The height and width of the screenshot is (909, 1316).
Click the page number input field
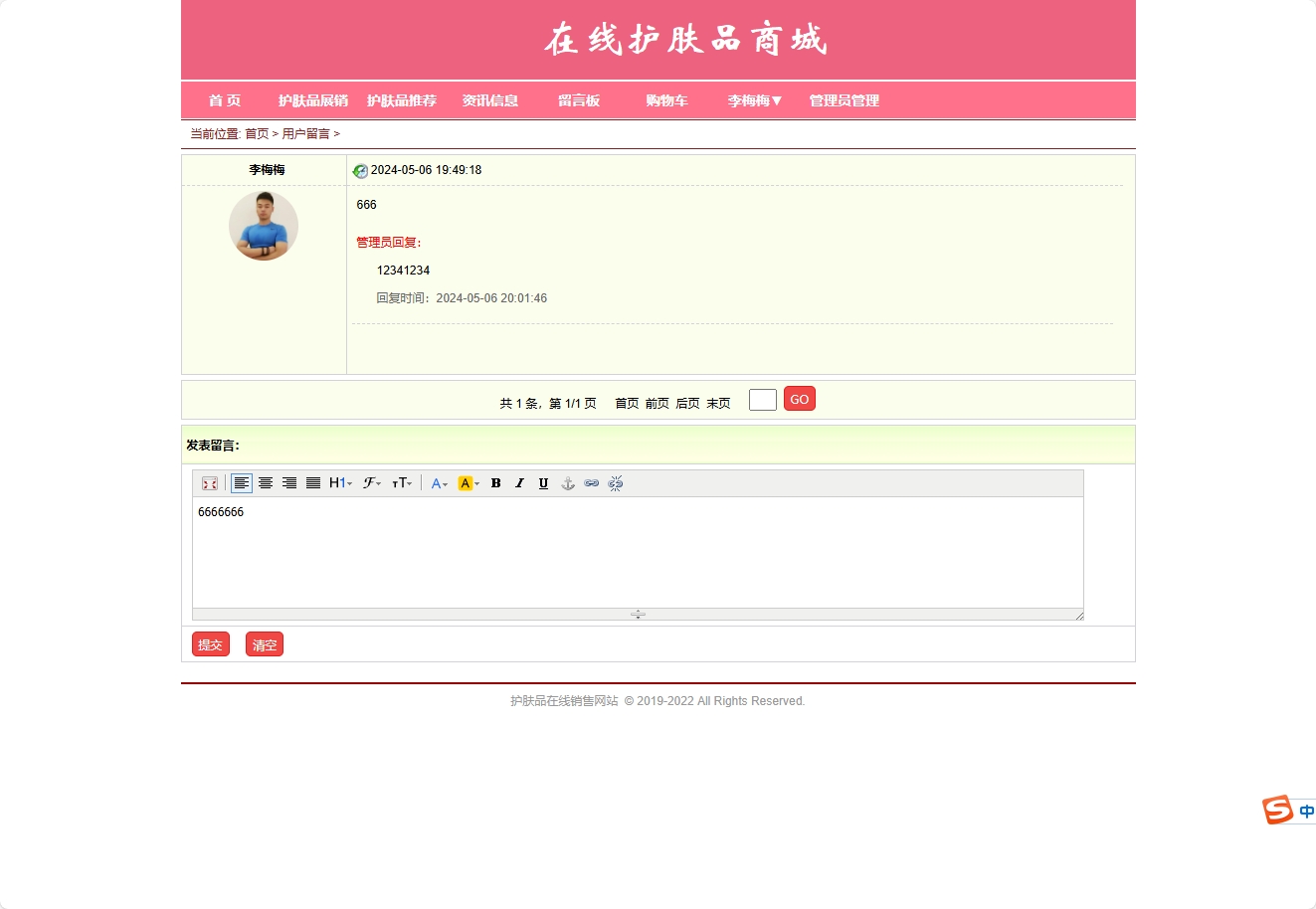click(x=762, y=399)
